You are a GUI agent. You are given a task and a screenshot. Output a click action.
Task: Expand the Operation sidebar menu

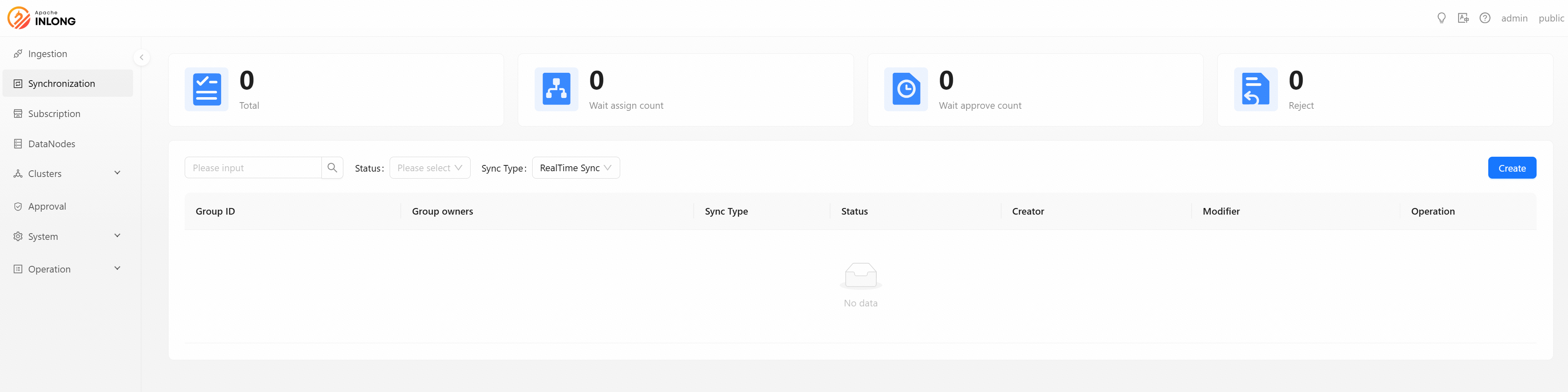pos(67,269)
